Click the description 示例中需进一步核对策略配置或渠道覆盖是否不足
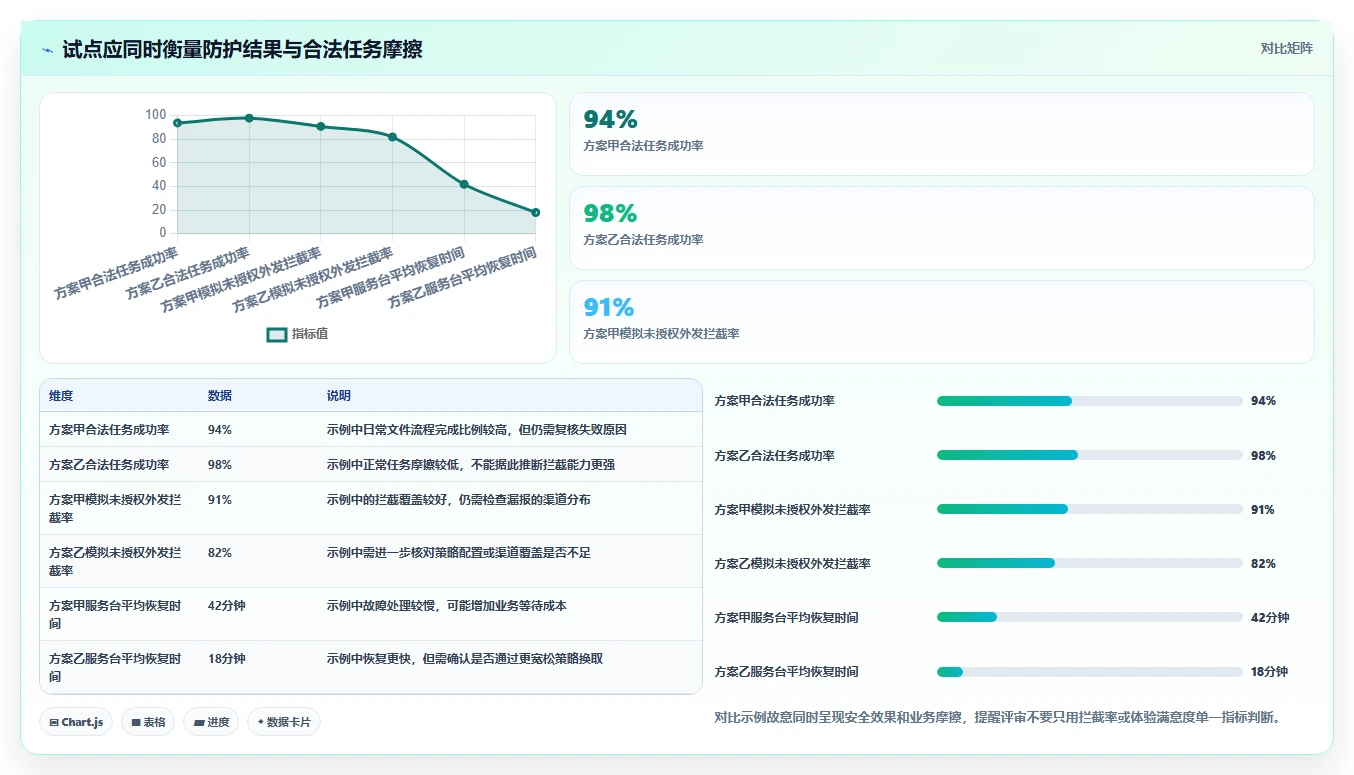This screenshot has width=1354, height=775. pyautogui.click(x=459, y=552)
